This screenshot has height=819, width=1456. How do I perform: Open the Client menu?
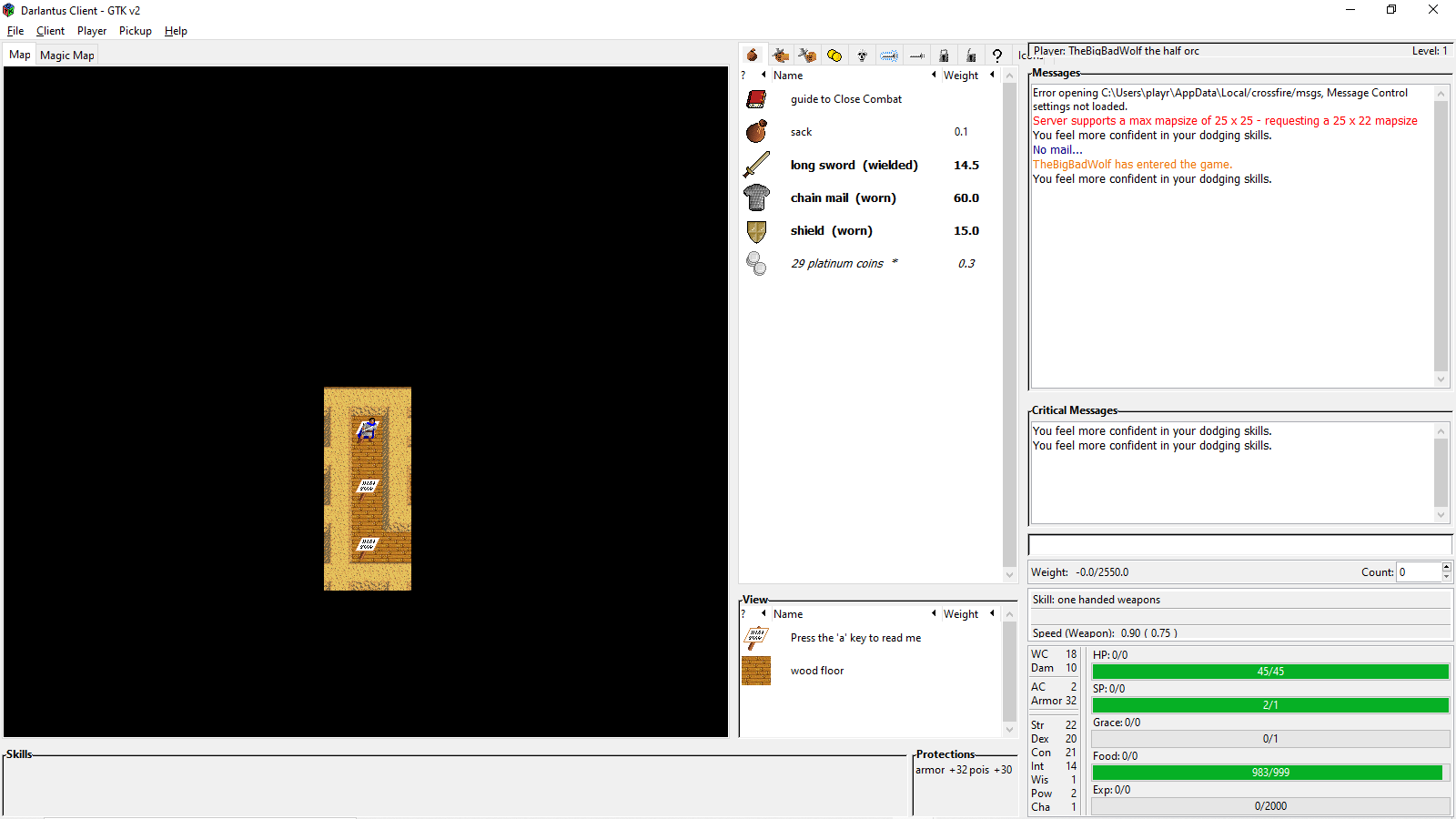[x=50, y=31]
